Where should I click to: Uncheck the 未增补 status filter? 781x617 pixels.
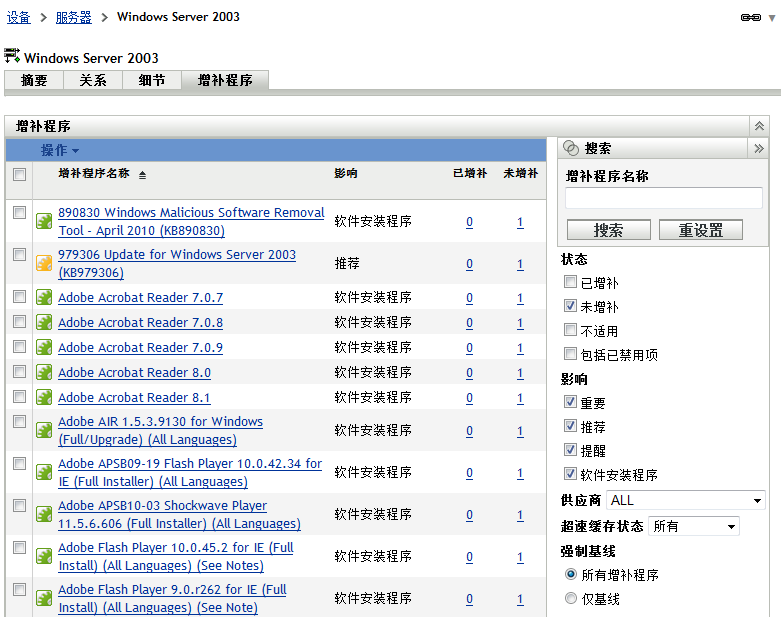click(x=570, y=306)
